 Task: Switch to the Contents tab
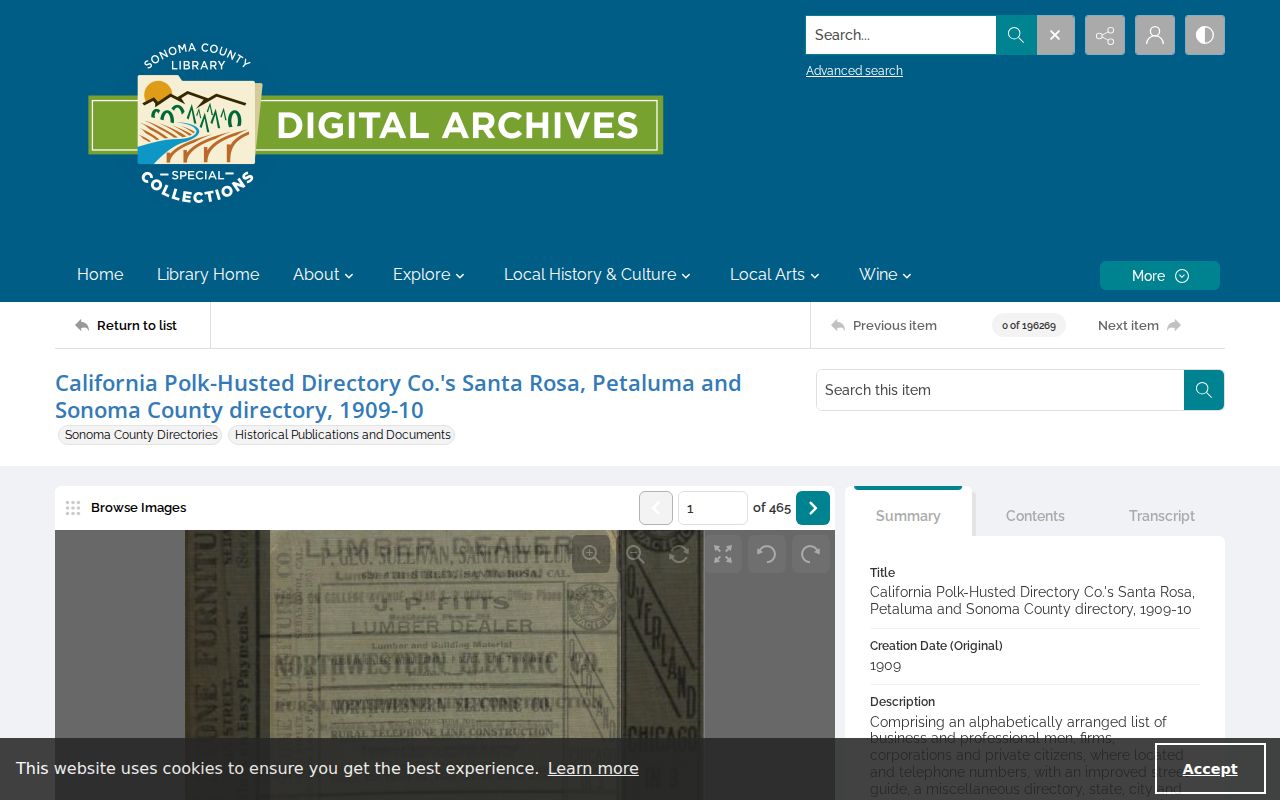1035,516
